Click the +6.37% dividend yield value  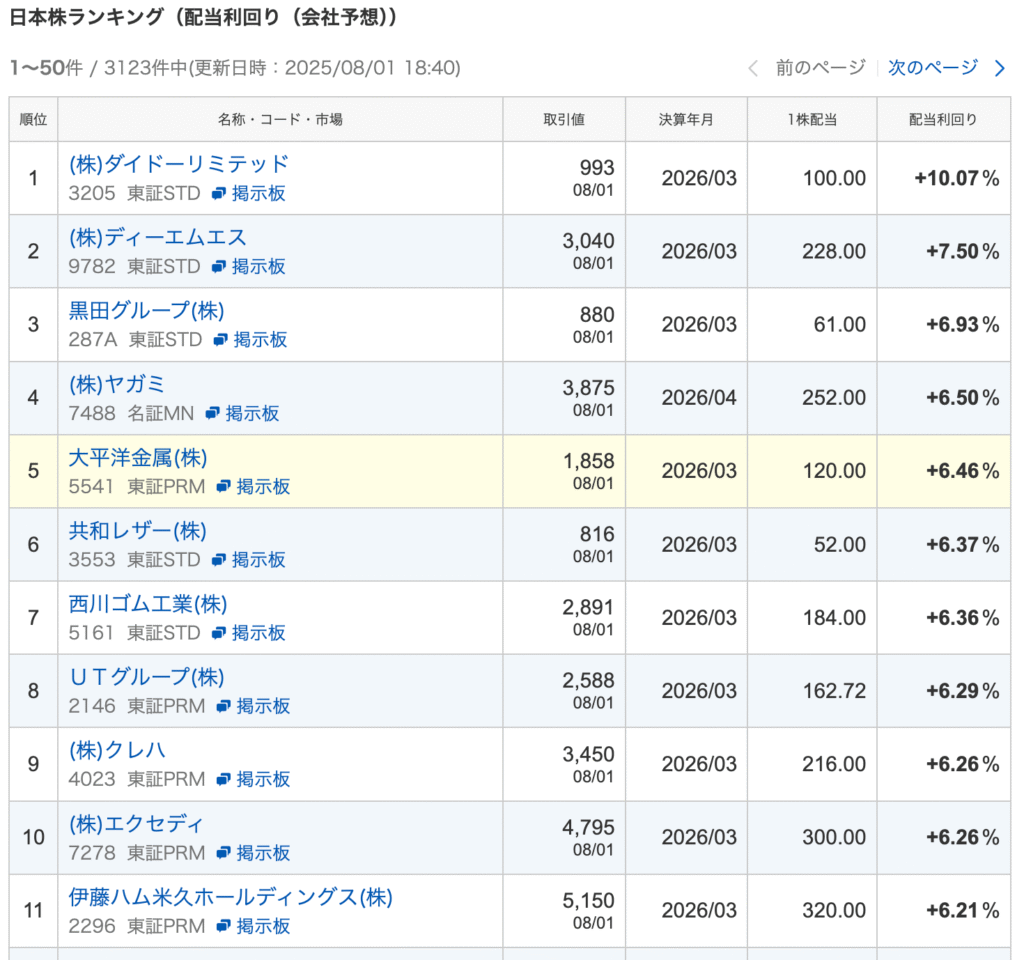click(x=963, y=545)
